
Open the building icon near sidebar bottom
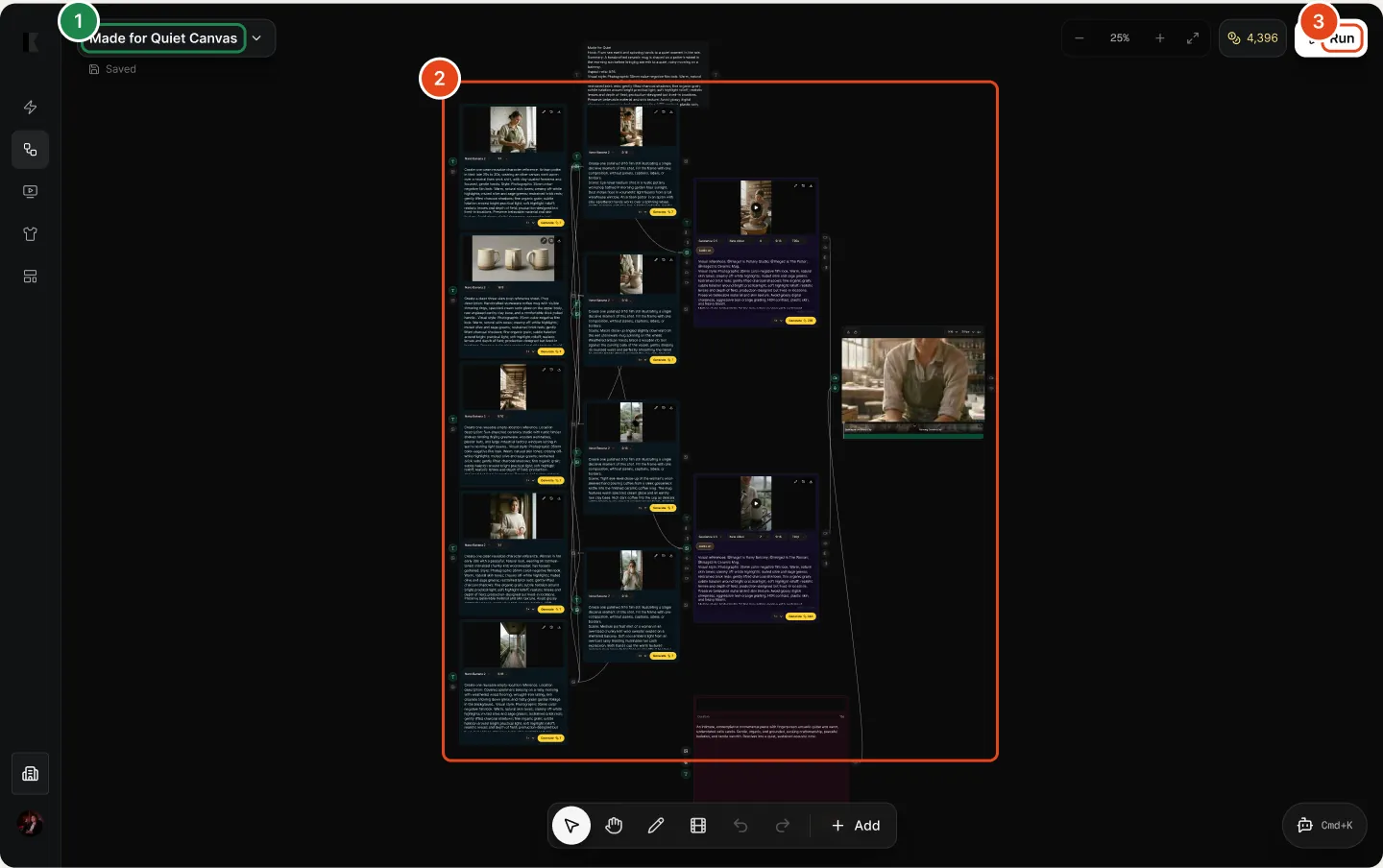coord(30,774)
